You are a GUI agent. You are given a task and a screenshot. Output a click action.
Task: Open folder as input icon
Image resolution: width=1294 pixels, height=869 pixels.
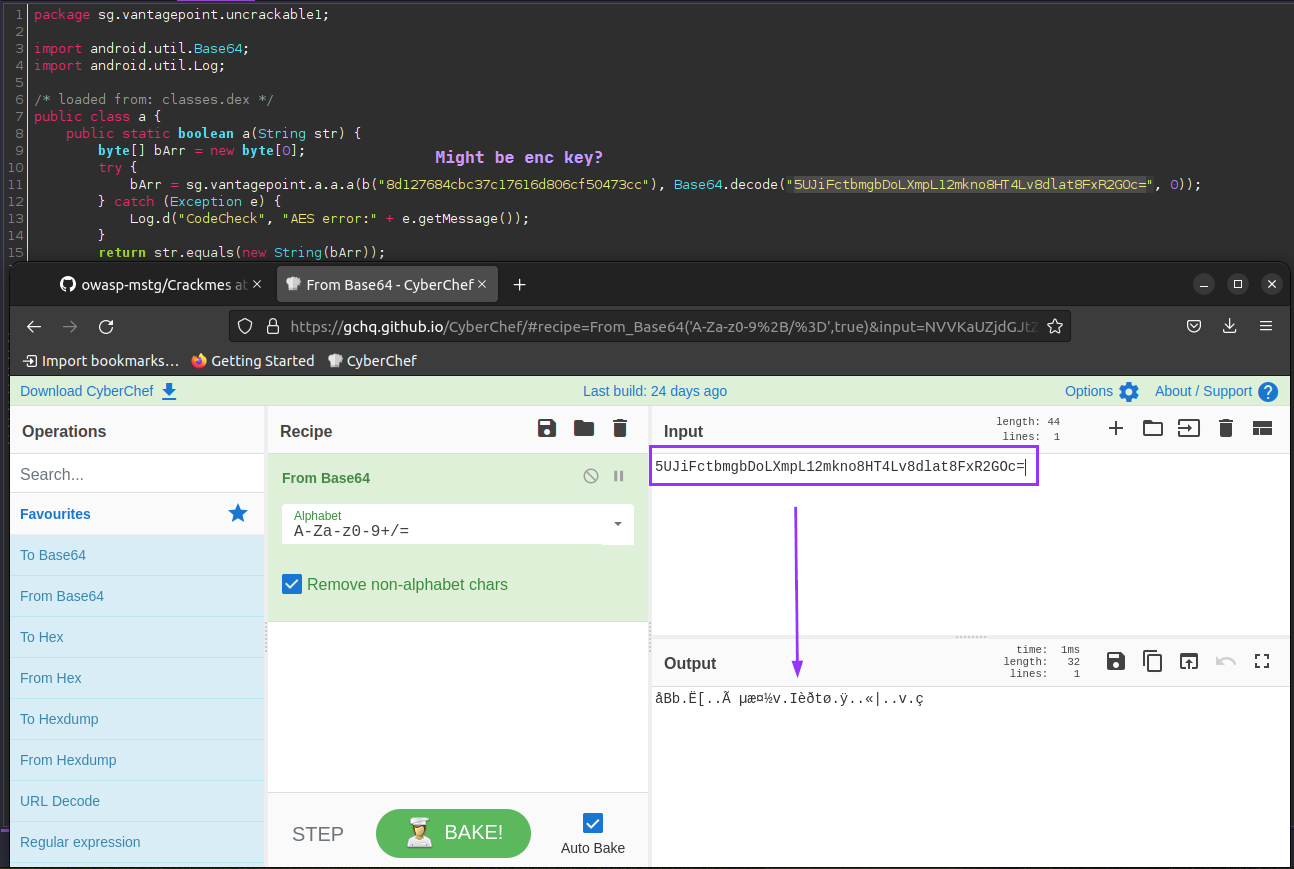[x=1153, y=429]
